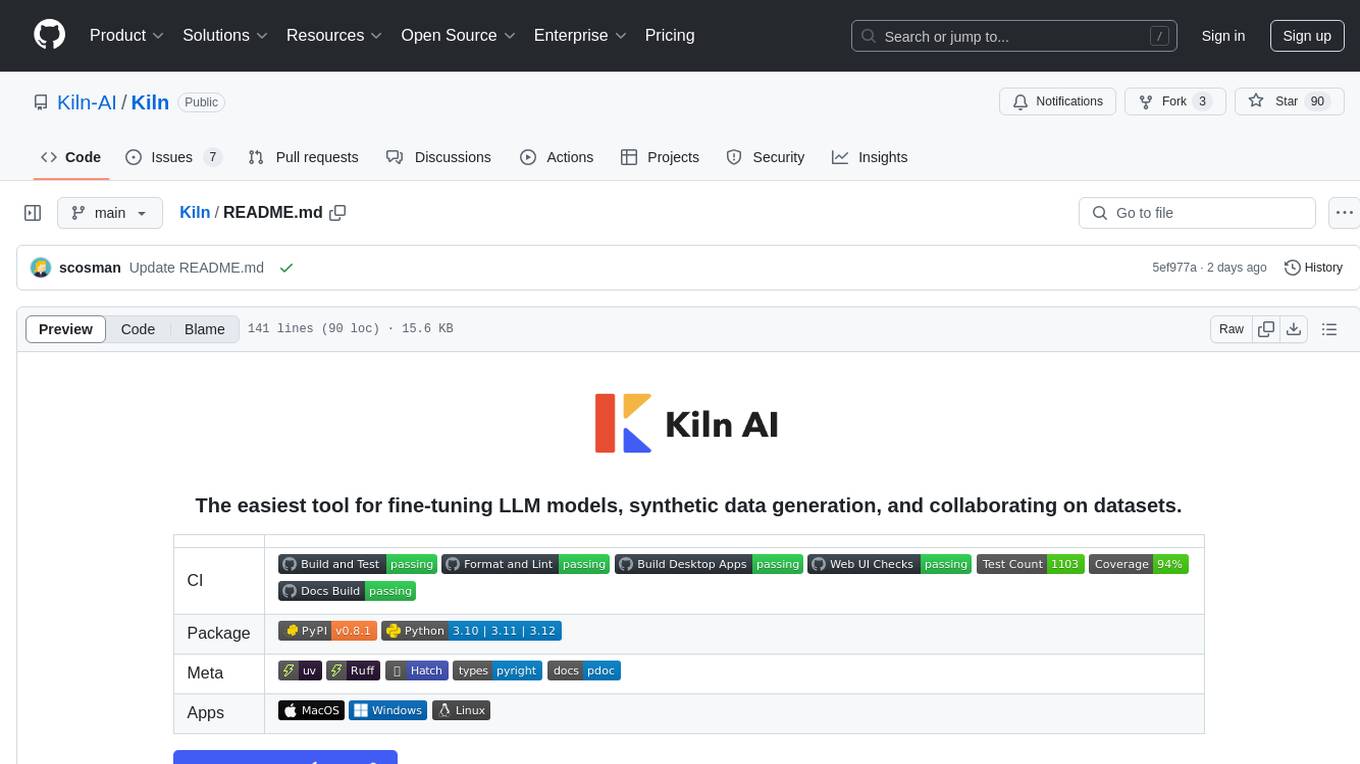Select the Preview view
This screenshot has height=764, width=1360.
(x=66, y=329)
